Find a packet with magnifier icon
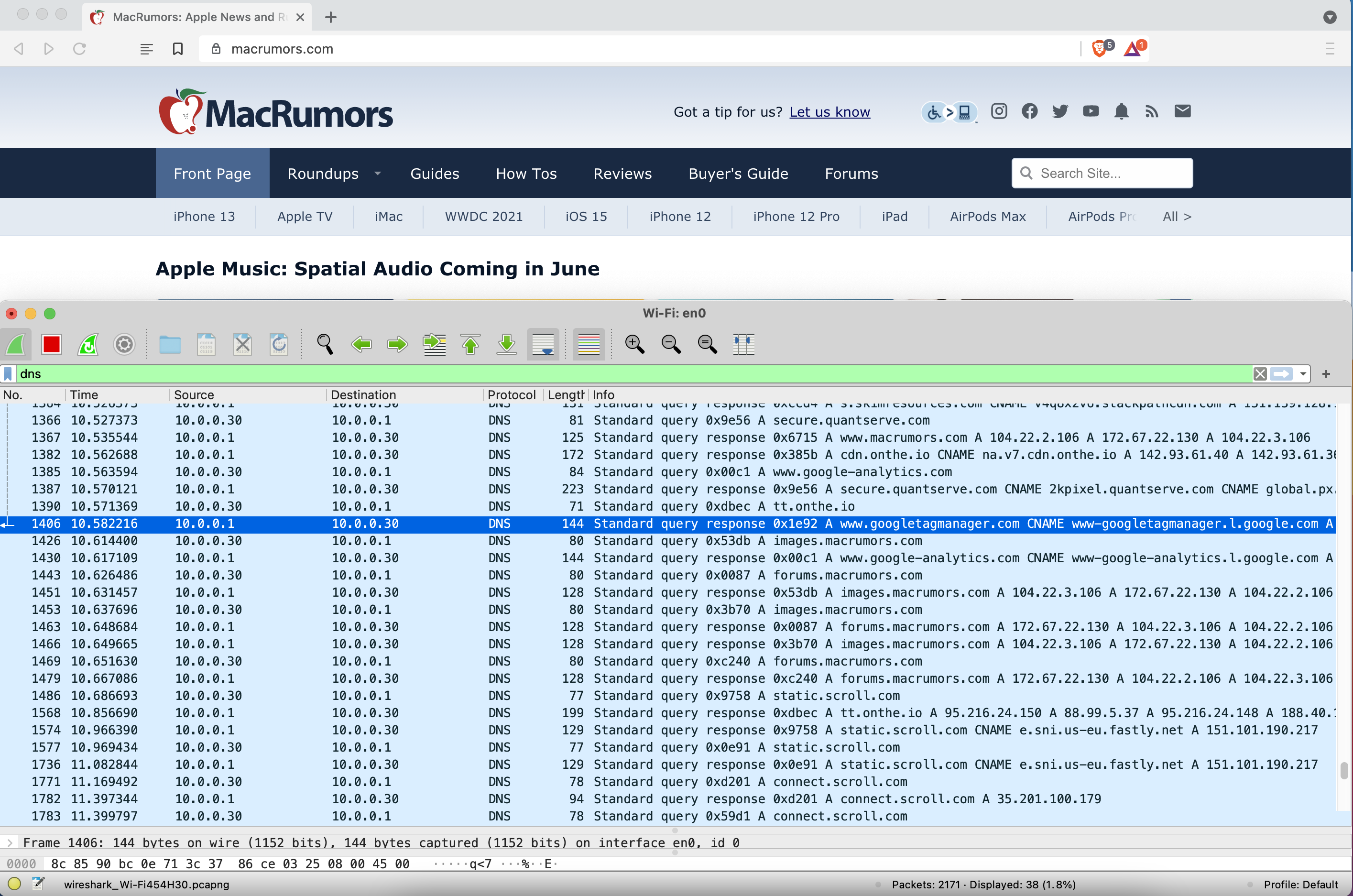 pos(325,344)
